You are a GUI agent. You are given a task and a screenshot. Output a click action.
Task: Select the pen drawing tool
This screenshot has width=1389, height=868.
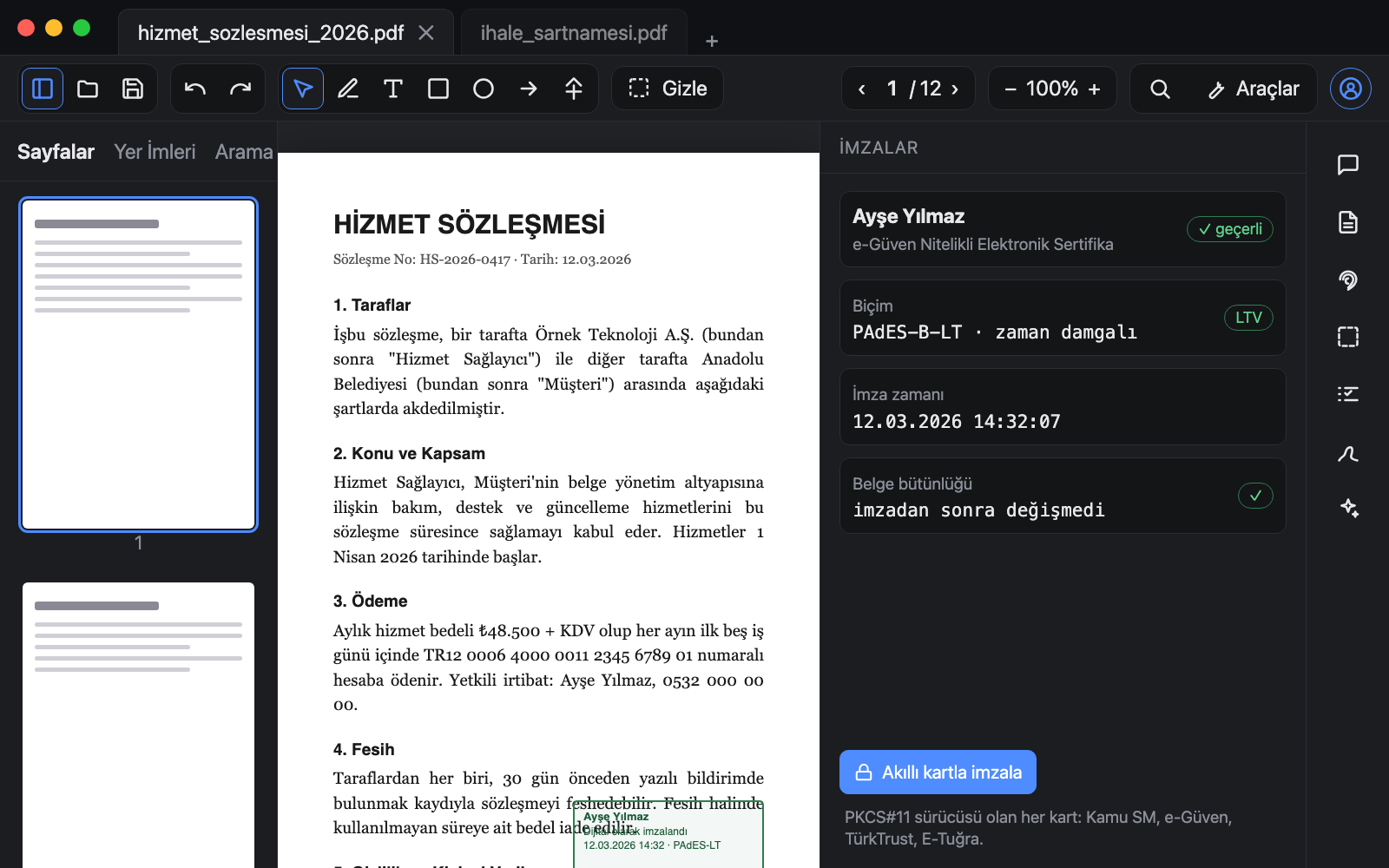point(348,89)
